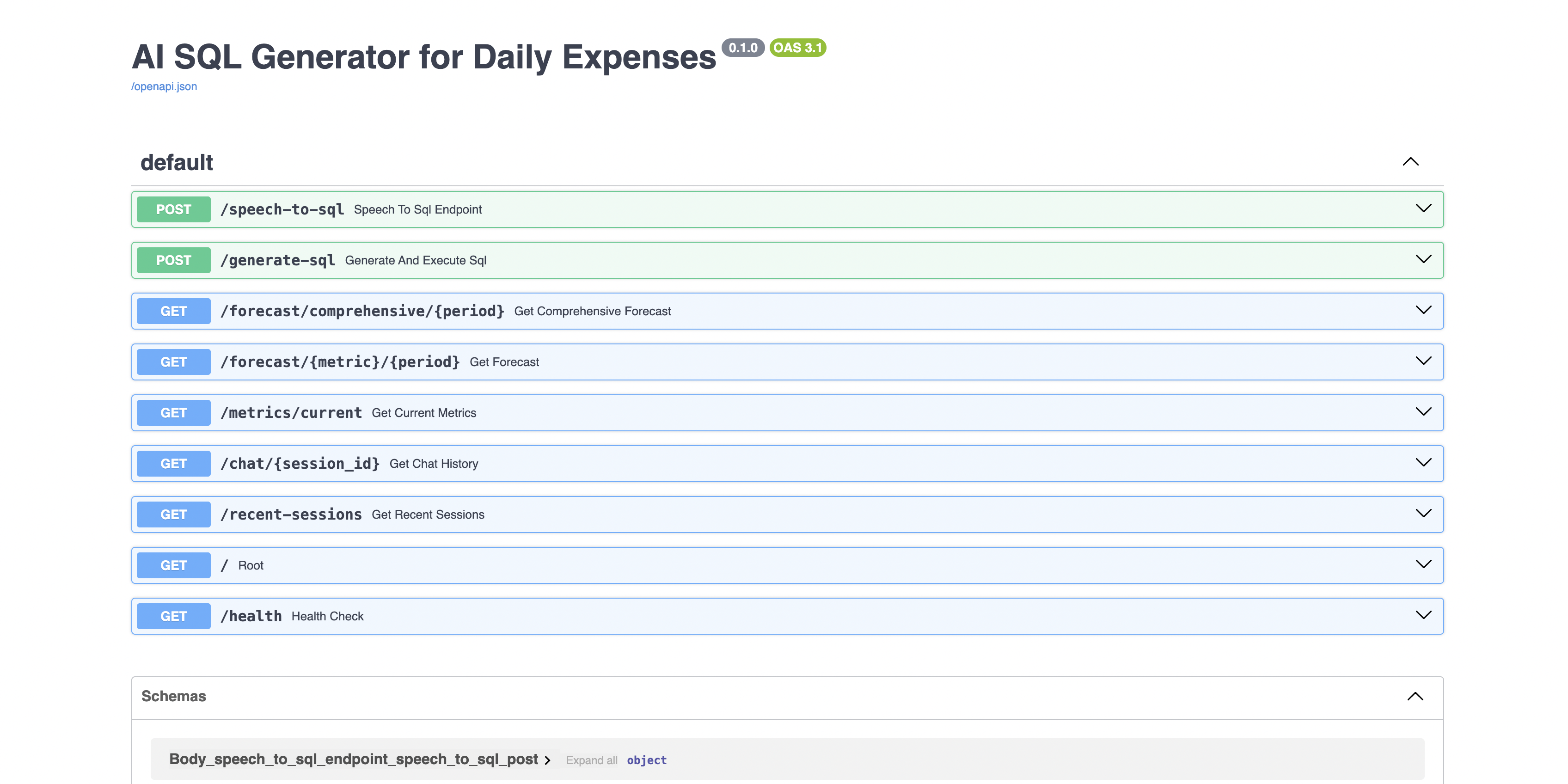Expand the /generate-sql endpoint arrow
The width and height of the screenshot is (1568, 784).
pyautogui.click(x=1423, y=260)
